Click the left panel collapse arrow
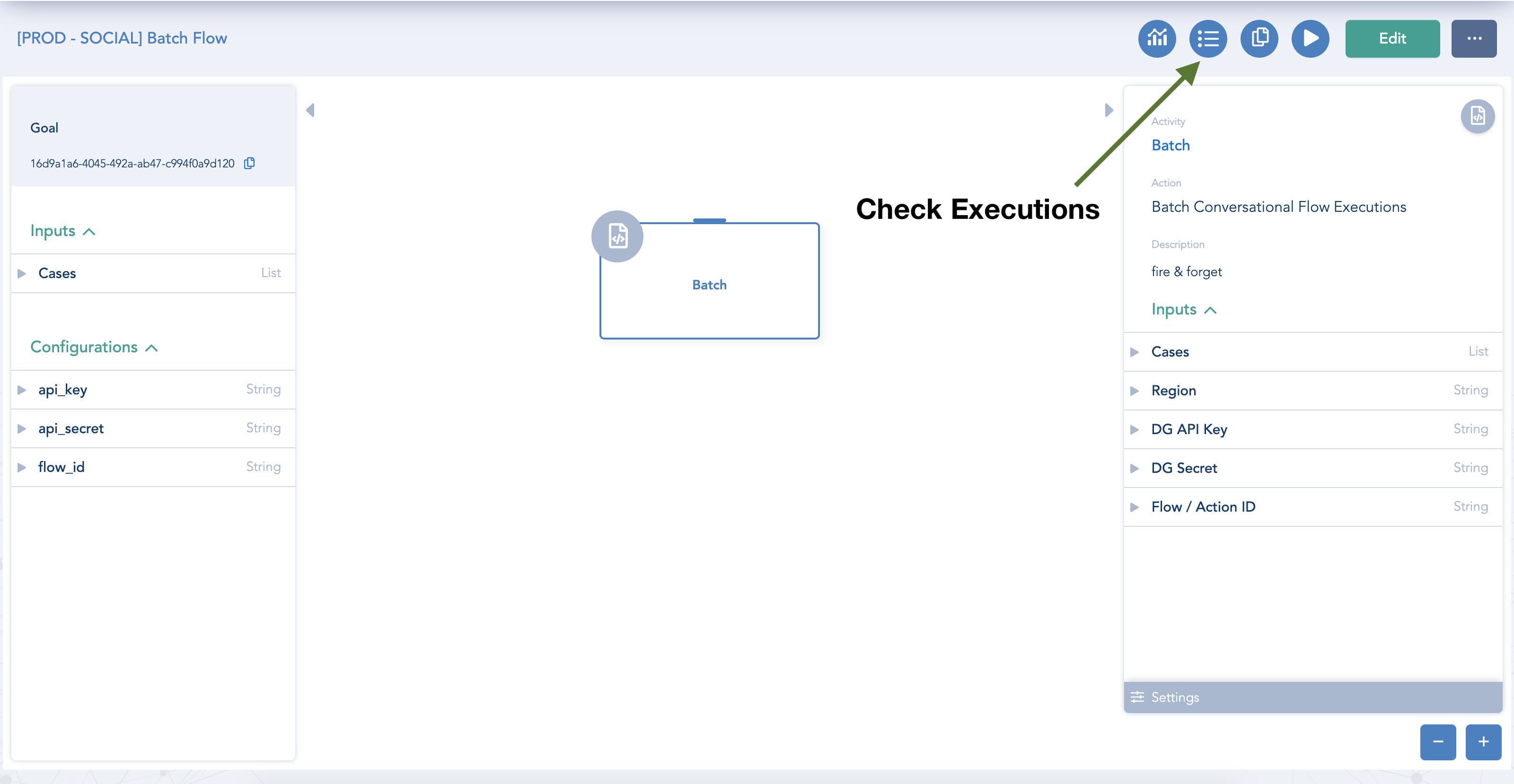Screen dimensions: 1514x784 coord(311,110)
